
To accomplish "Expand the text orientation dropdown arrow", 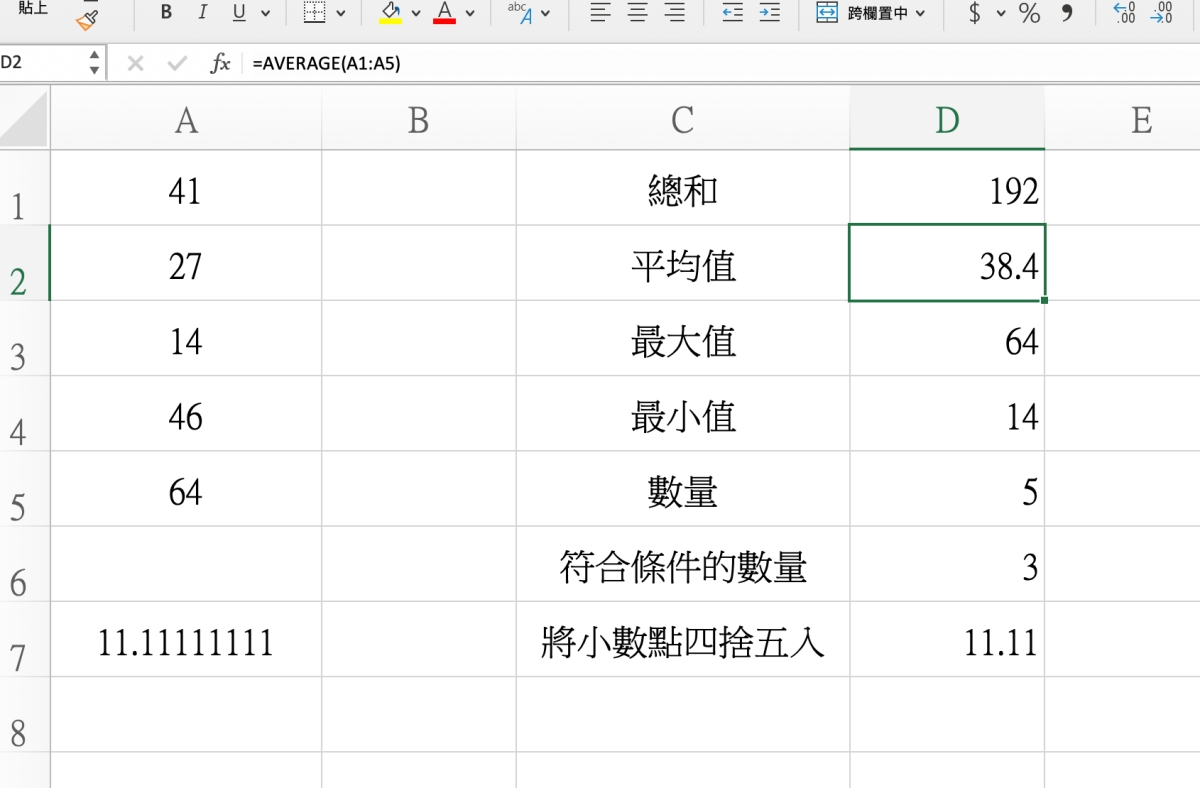I will point(546,14).
